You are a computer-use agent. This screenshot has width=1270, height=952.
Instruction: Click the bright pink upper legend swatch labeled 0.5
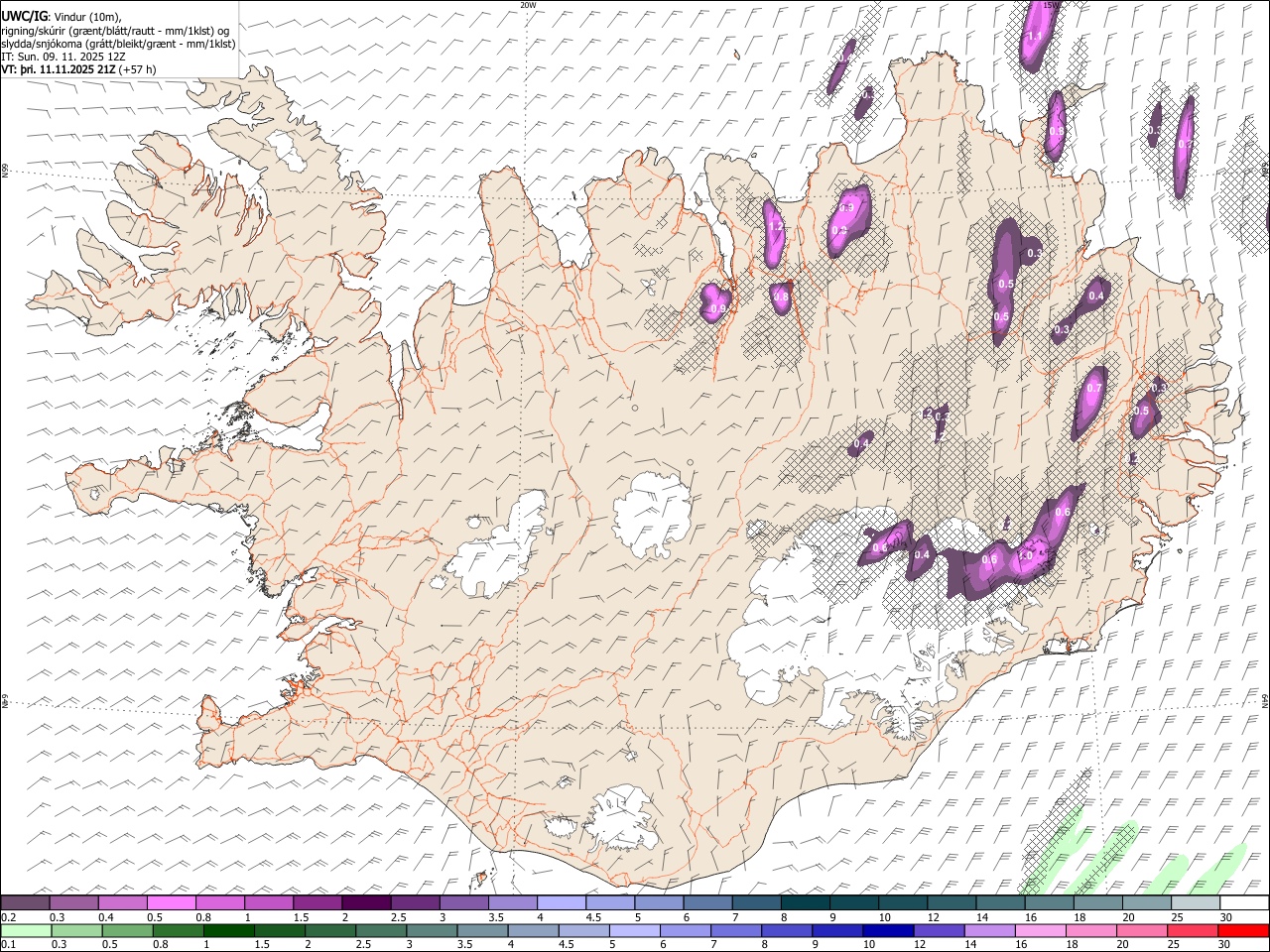[172, 903]
